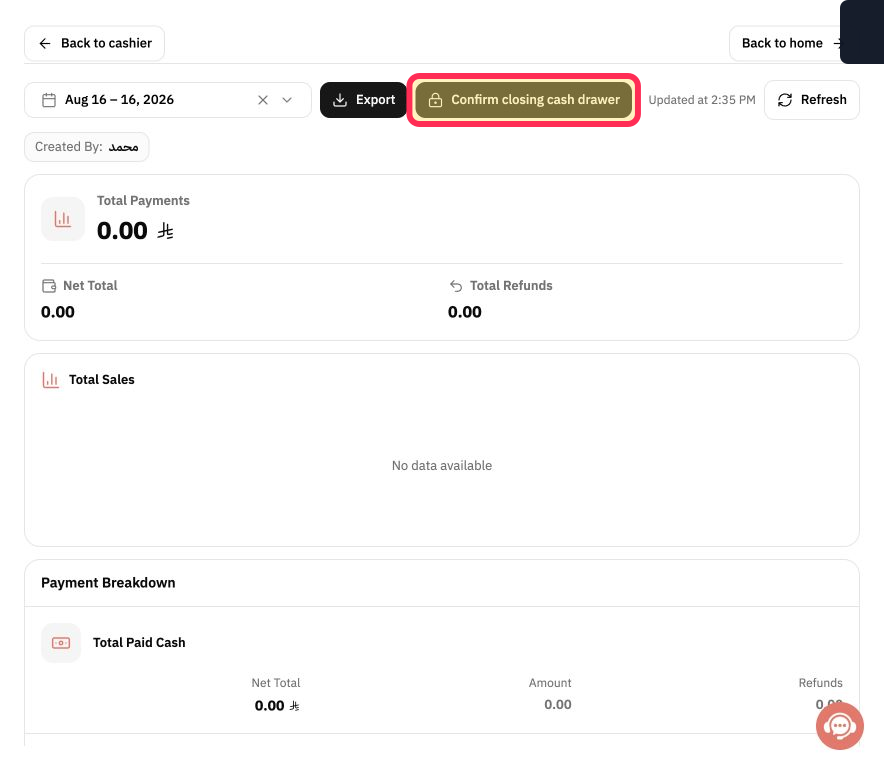The image size is (884, 770).
Task: Click the calendar icon in date field
Action: pyautogui.click(x=49, y=100)
